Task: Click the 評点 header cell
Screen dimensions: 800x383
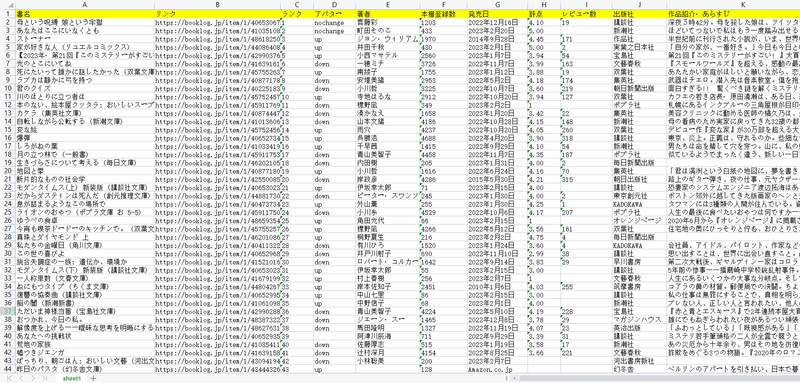Action: point(544,14)
